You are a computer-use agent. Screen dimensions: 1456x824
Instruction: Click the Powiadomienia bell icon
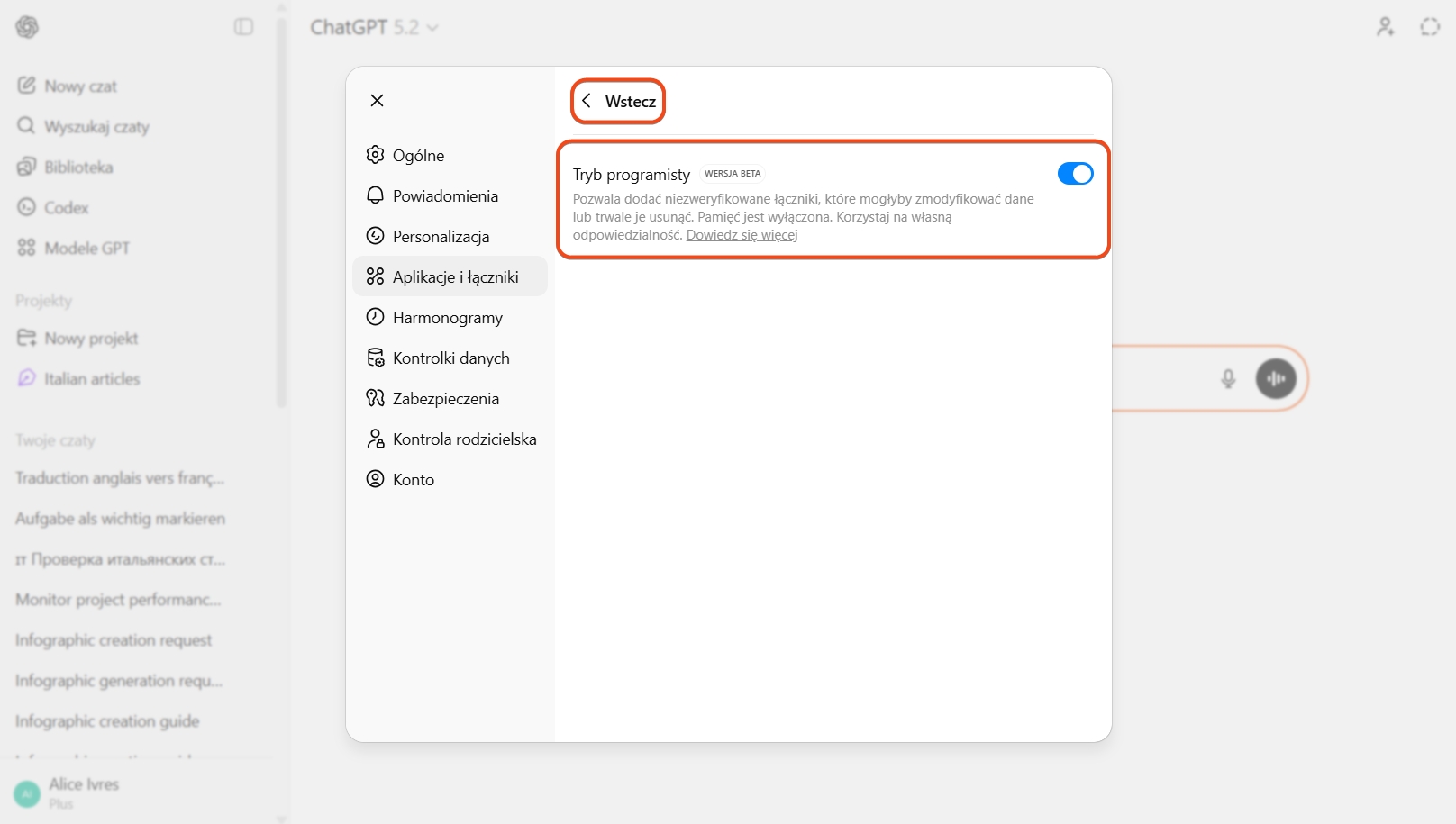pyautogui.click(x=375, y=195)
